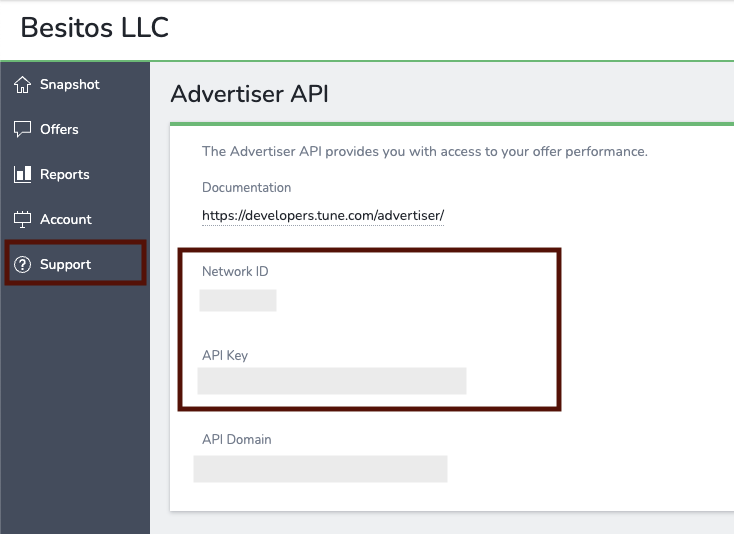
Task: Click the Account monitor icon
Action: point(22,219)
